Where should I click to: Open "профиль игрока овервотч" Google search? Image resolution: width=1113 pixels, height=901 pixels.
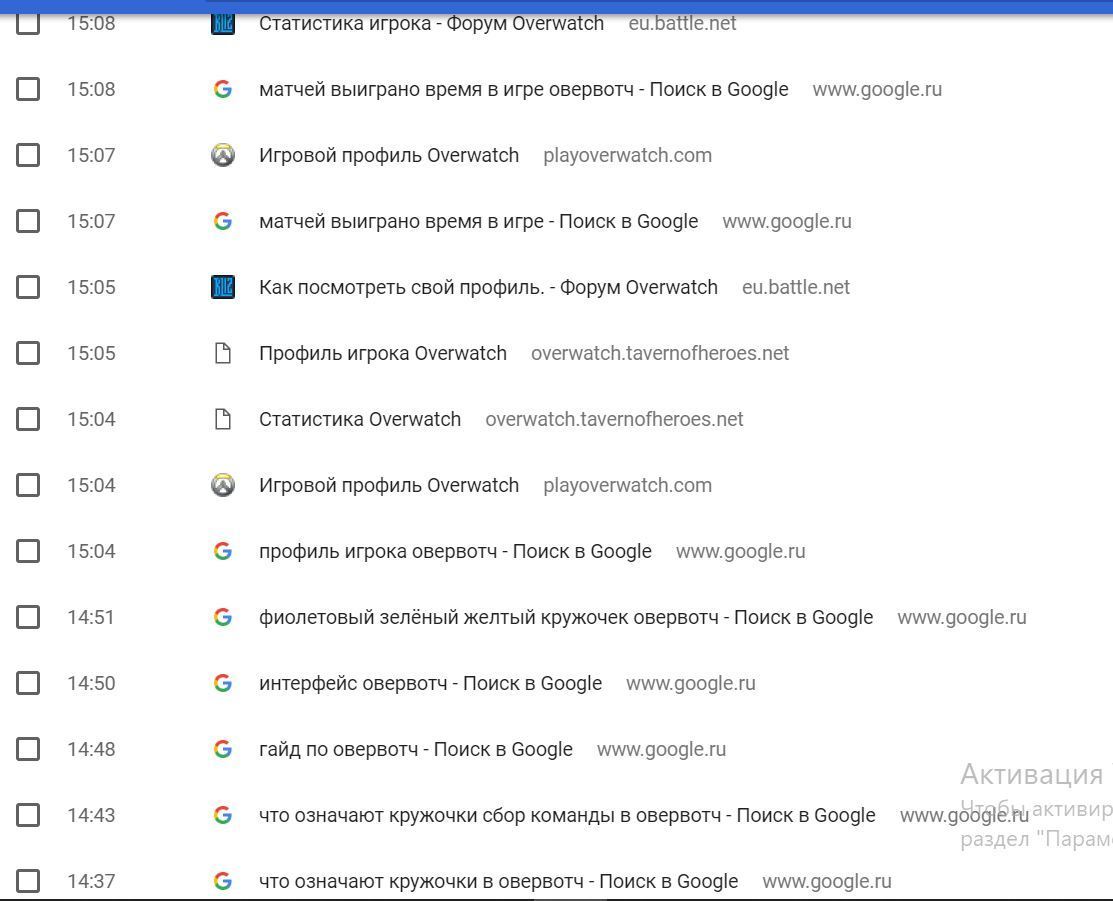click(x=455, y=551)
